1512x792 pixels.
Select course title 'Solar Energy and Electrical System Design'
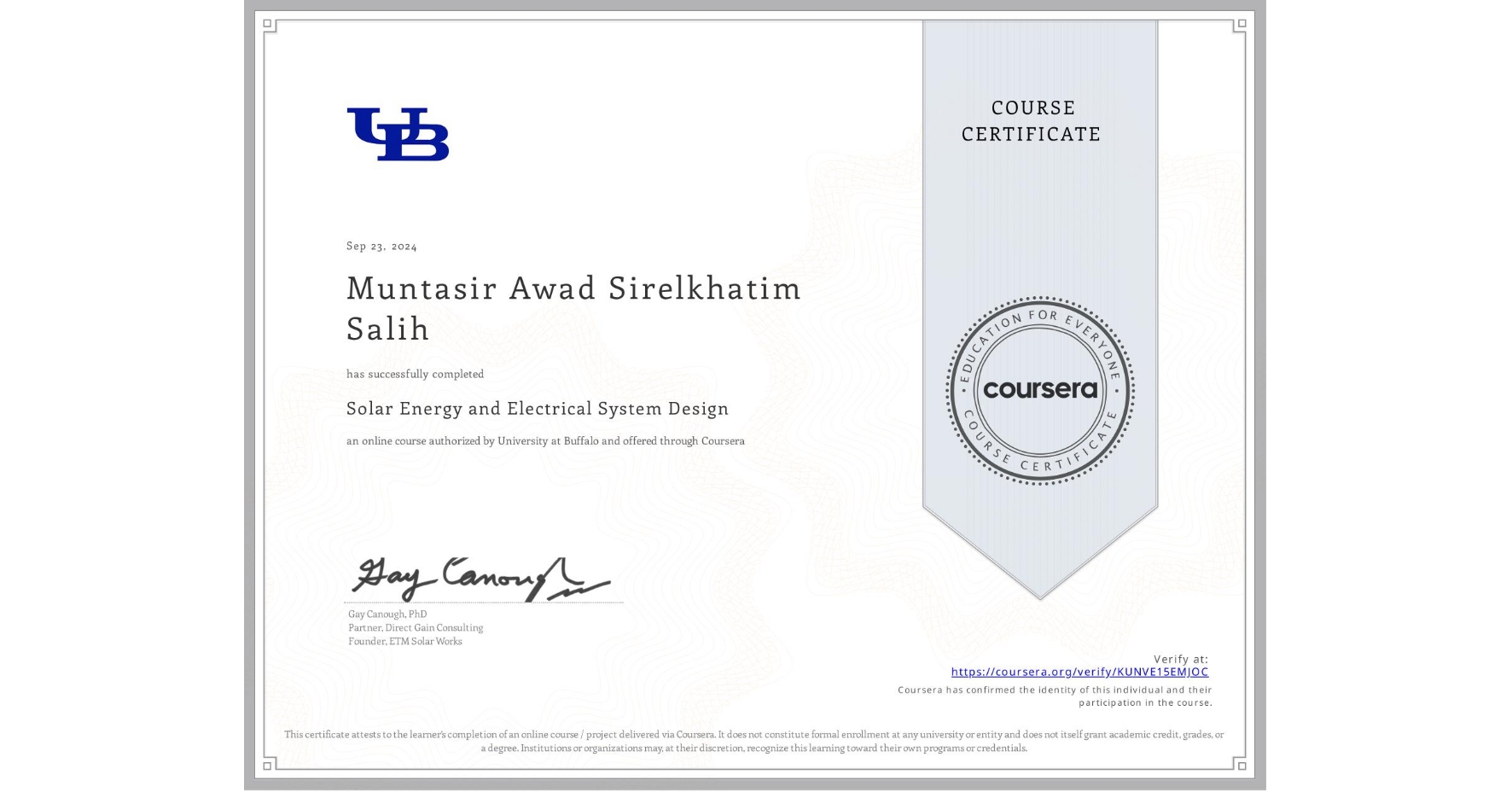538,409
